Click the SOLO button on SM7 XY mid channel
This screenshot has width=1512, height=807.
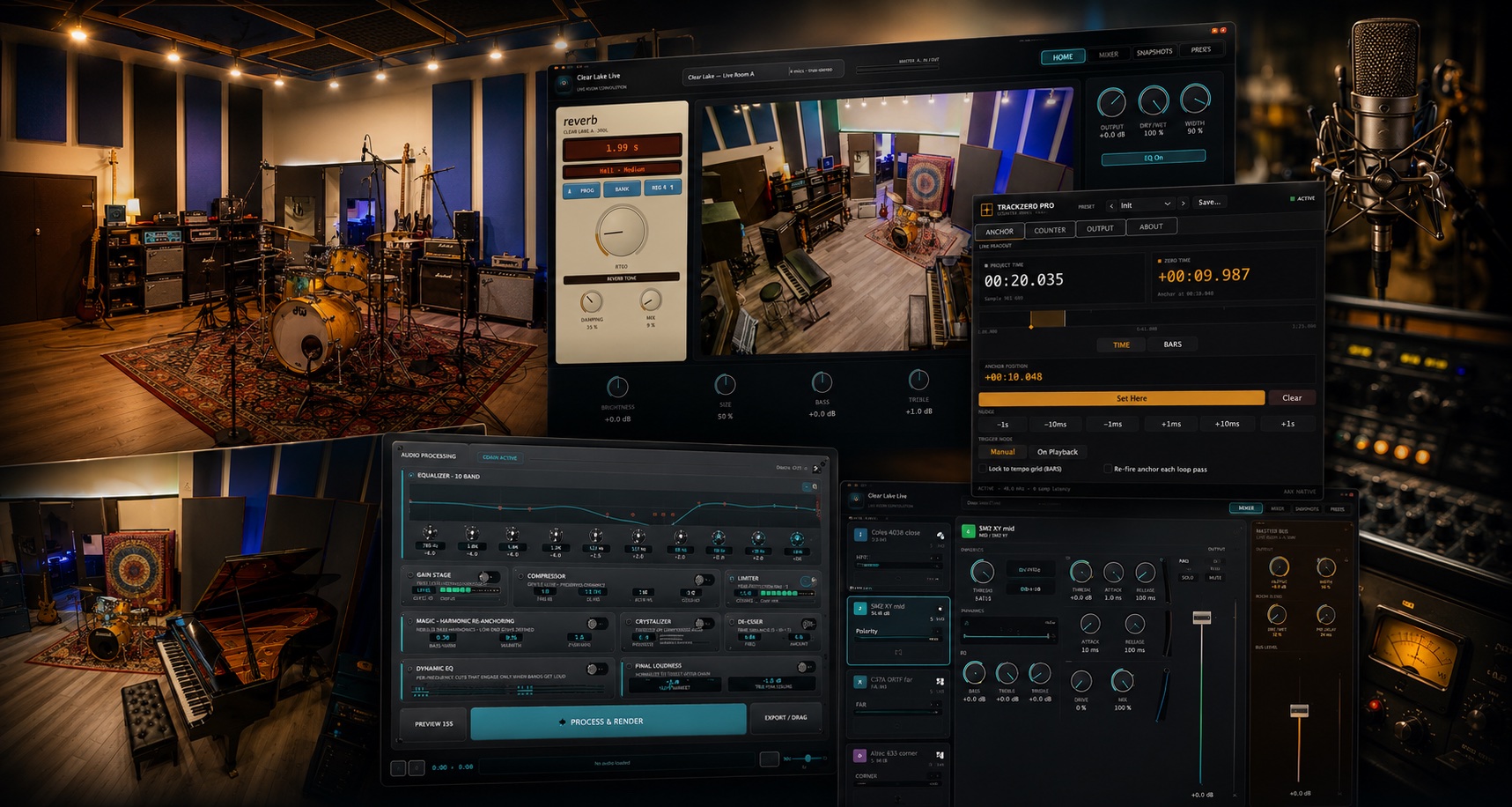[1187, 577]
